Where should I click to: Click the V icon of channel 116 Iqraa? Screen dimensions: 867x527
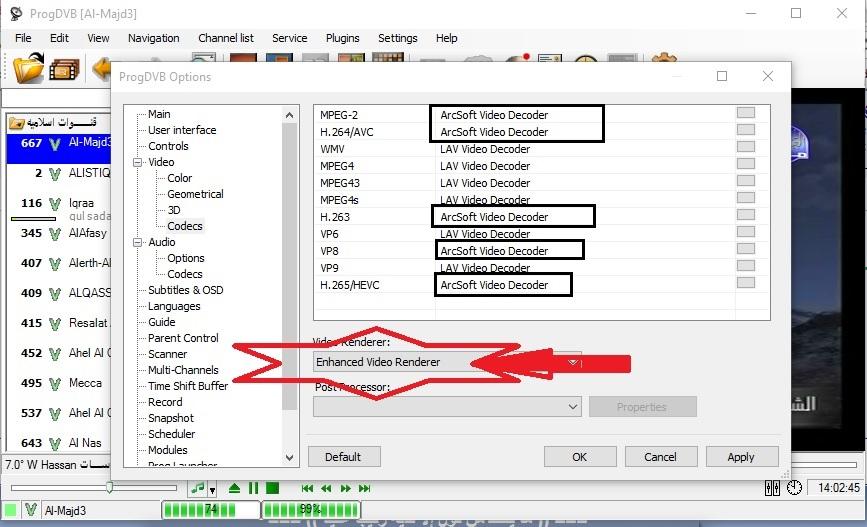click(54, 204)
